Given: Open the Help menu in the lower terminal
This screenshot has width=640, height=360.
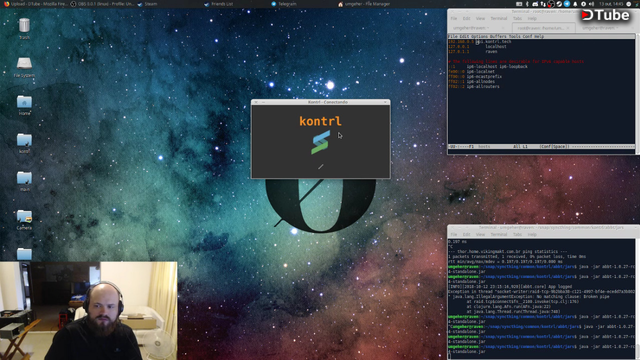Looking at the screenshot, I should click(x=532, y=234).
